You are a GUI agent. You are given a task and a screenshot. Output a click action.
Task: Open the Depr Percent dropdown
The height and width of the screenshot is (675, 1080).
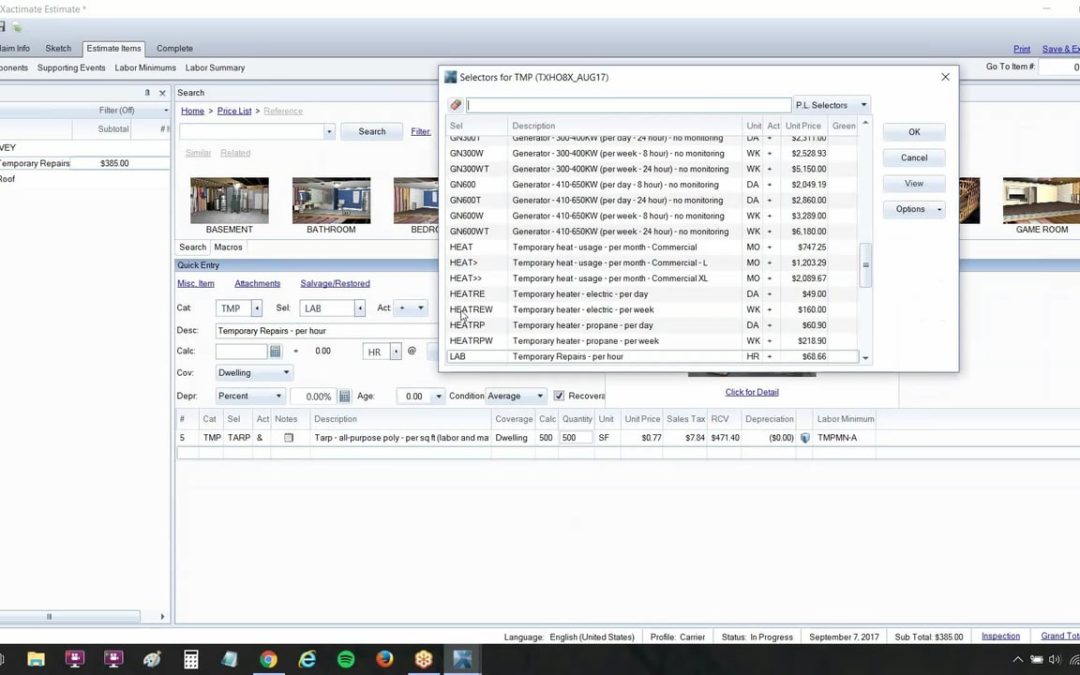click(x=278, y=396)
